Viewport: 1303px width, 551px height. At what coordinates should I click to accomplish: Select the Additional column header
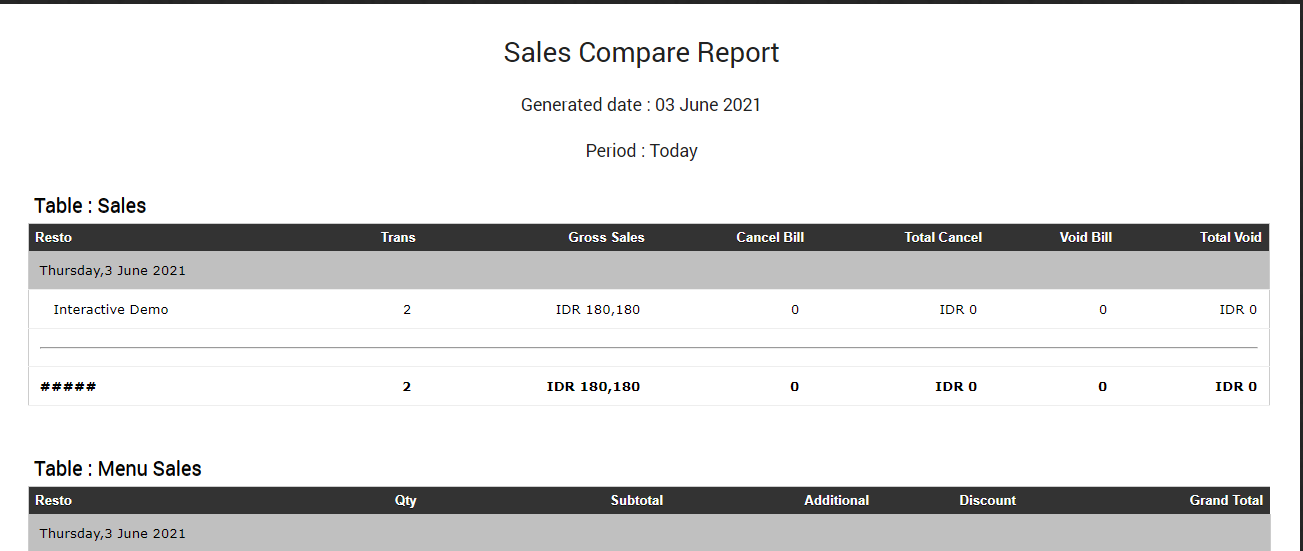click(836, 501)
